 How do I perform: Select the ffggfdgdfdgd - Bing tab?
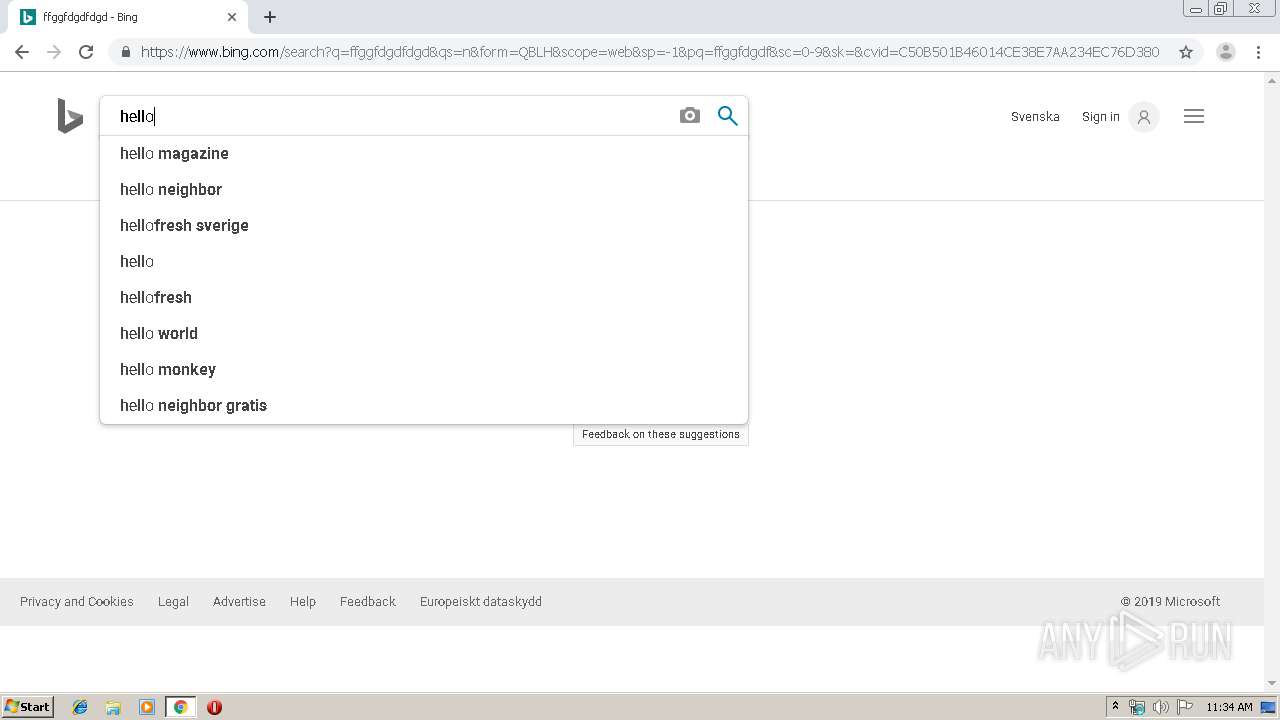point(128,17)
